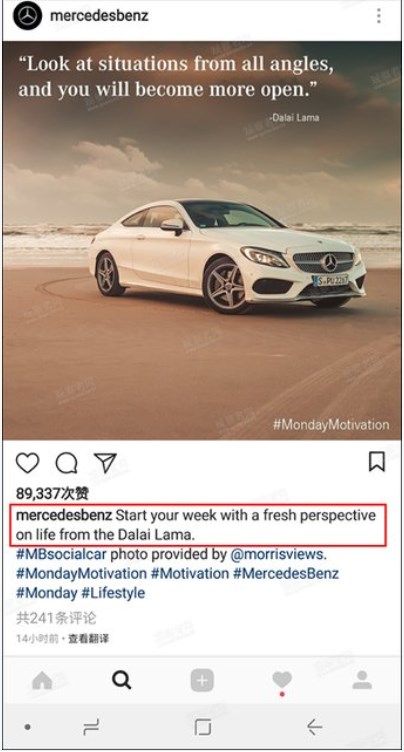Tap the see translation link
The height and width of the screenshot is (752, 404).
pos(88,639)
